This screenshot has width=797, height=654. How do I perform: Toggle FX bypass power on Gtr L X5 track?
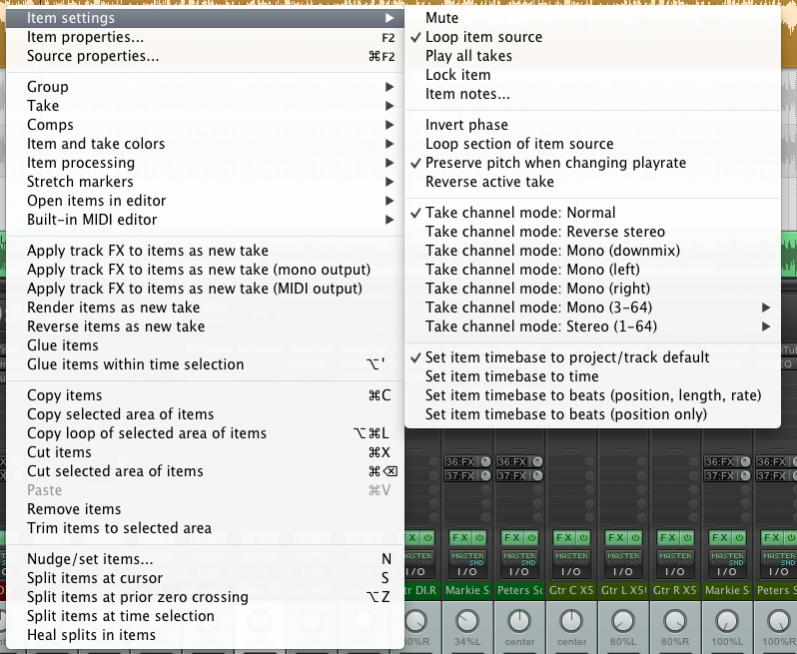pos(635,537)
